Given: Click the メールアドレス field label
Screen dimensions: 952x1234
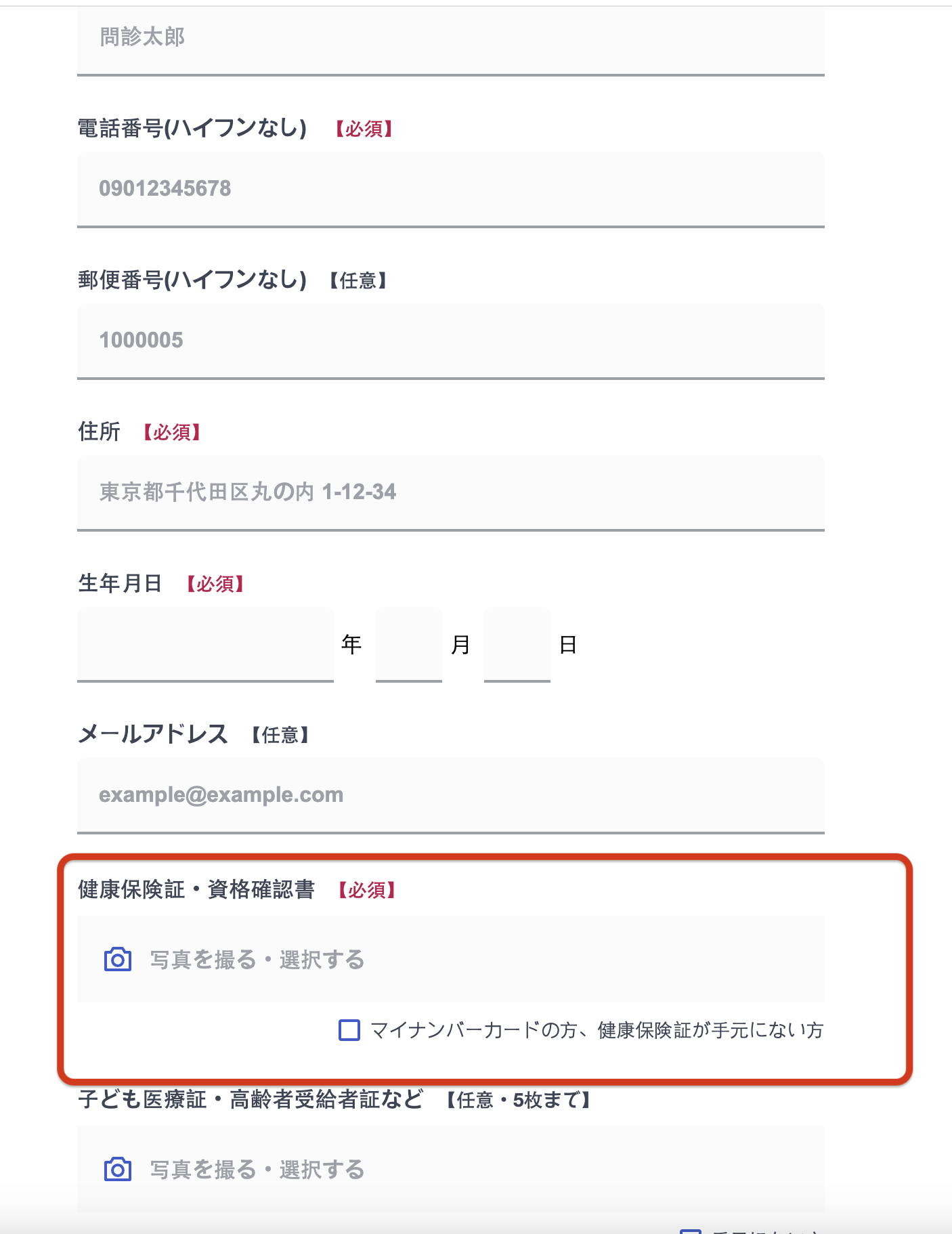Looking at the screenshot, I should click(153, 734).
